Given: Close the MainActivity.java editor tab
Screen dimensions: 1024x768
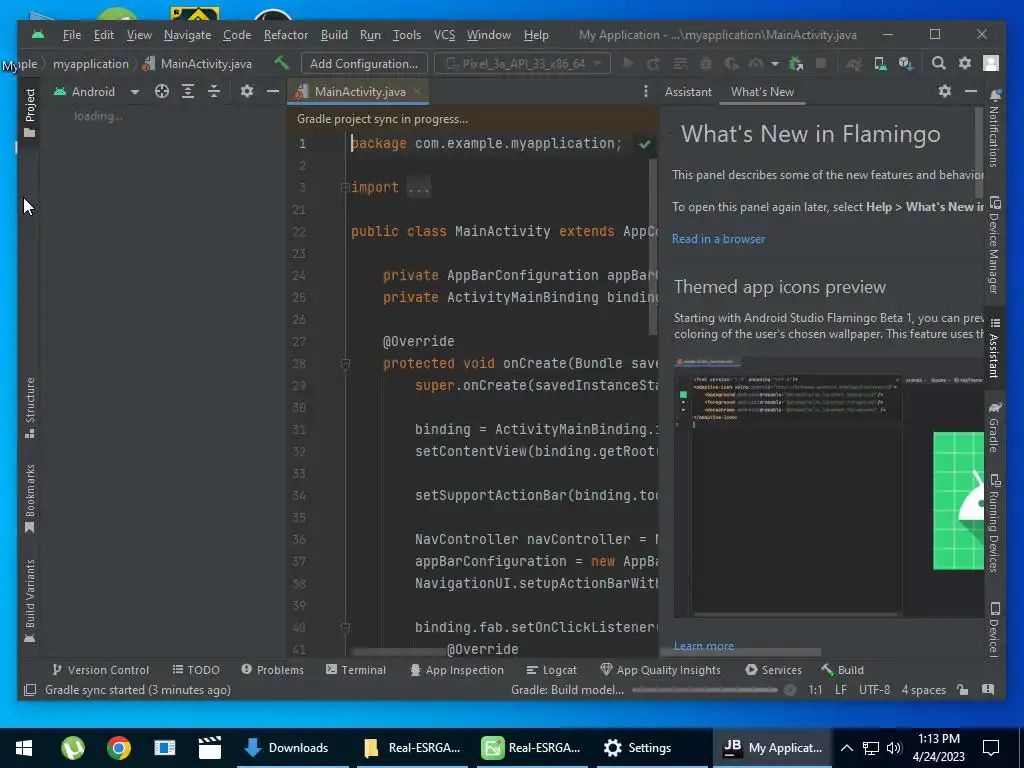Looking at the screenshot, I should pyautogui.click(x=417, y=91).
